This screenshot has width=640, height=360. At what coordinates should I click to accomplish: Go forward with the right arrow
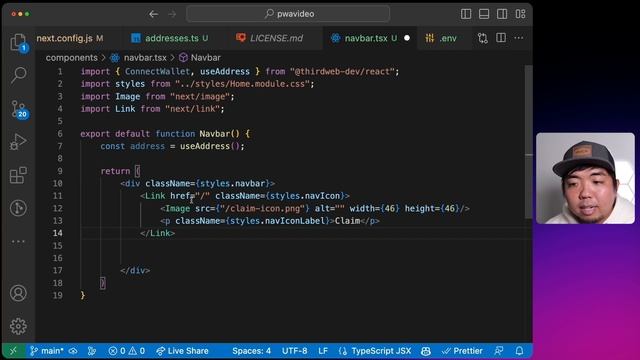click(172, 14)
